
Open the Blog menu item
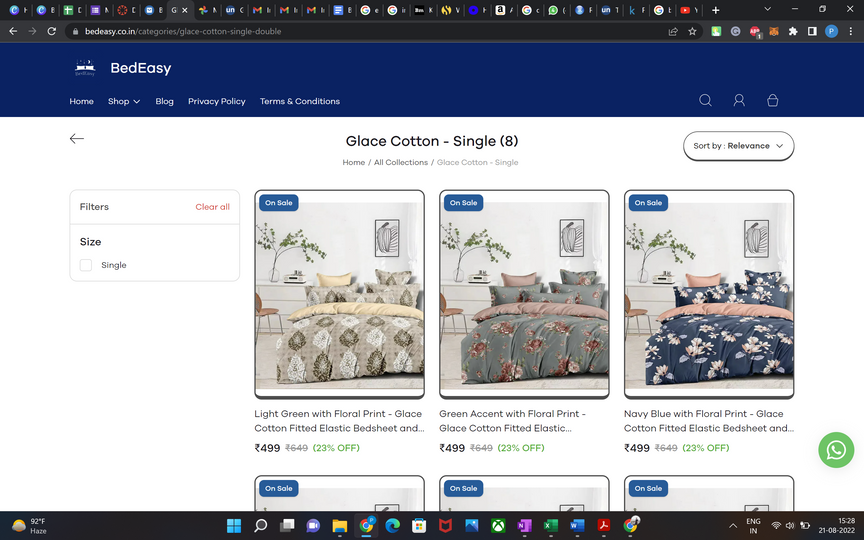point(164,101)
